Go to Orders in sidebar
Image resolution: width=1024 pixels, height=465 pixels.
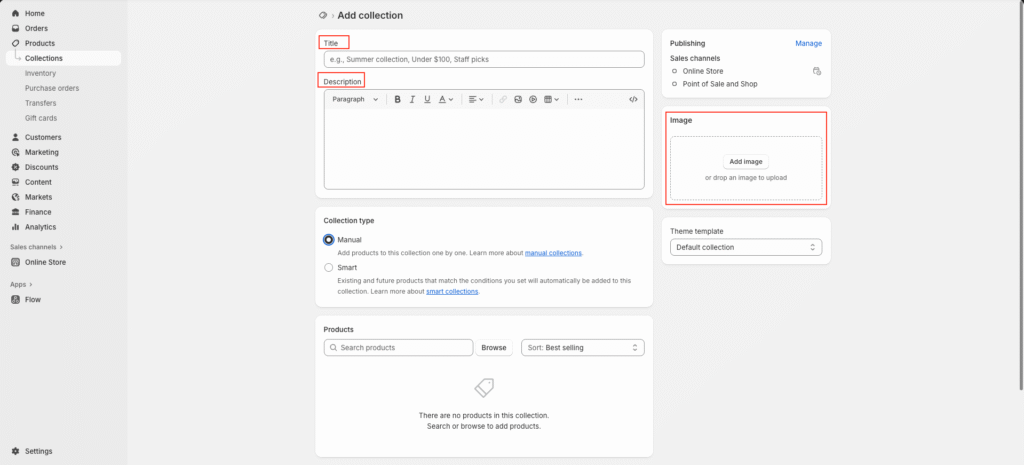(x=36, y=28)
